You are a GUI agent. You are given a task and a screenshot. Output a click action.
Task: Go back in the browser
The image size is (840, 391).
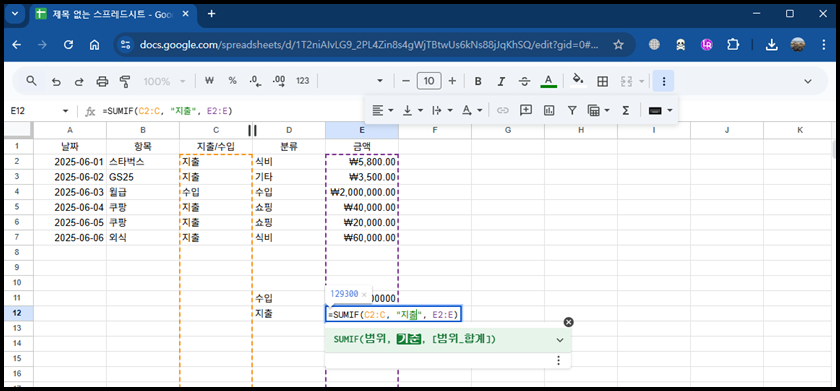(17, 45)
